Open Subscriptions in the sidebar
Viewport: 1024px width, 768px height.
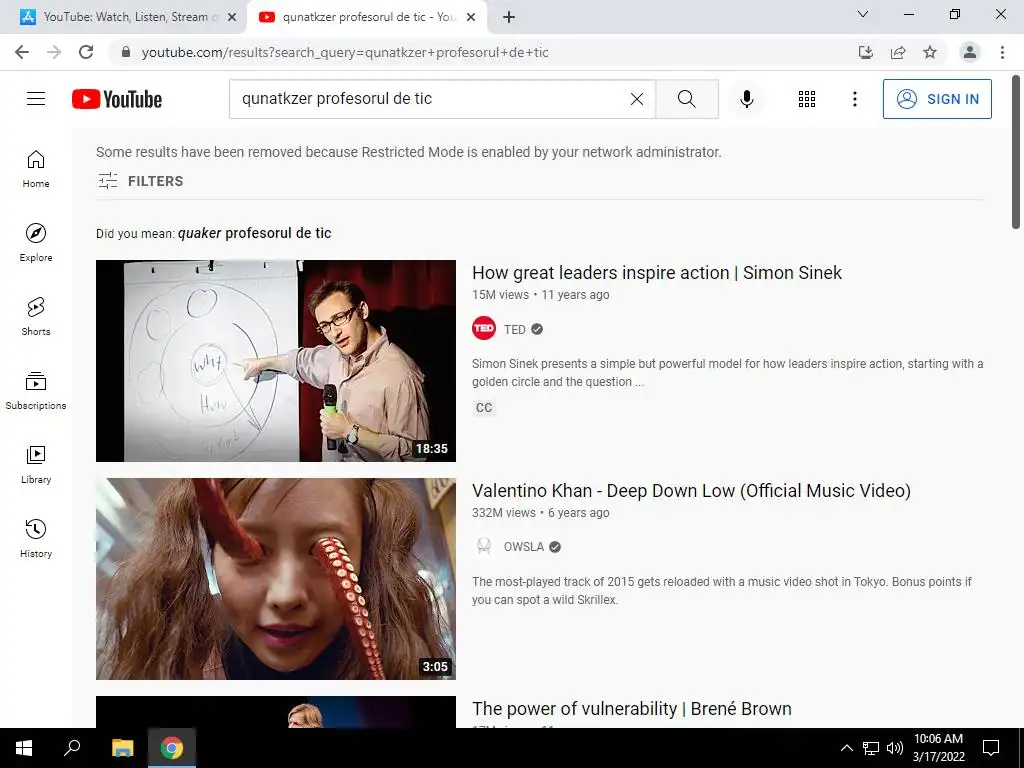tap(36, 391)
